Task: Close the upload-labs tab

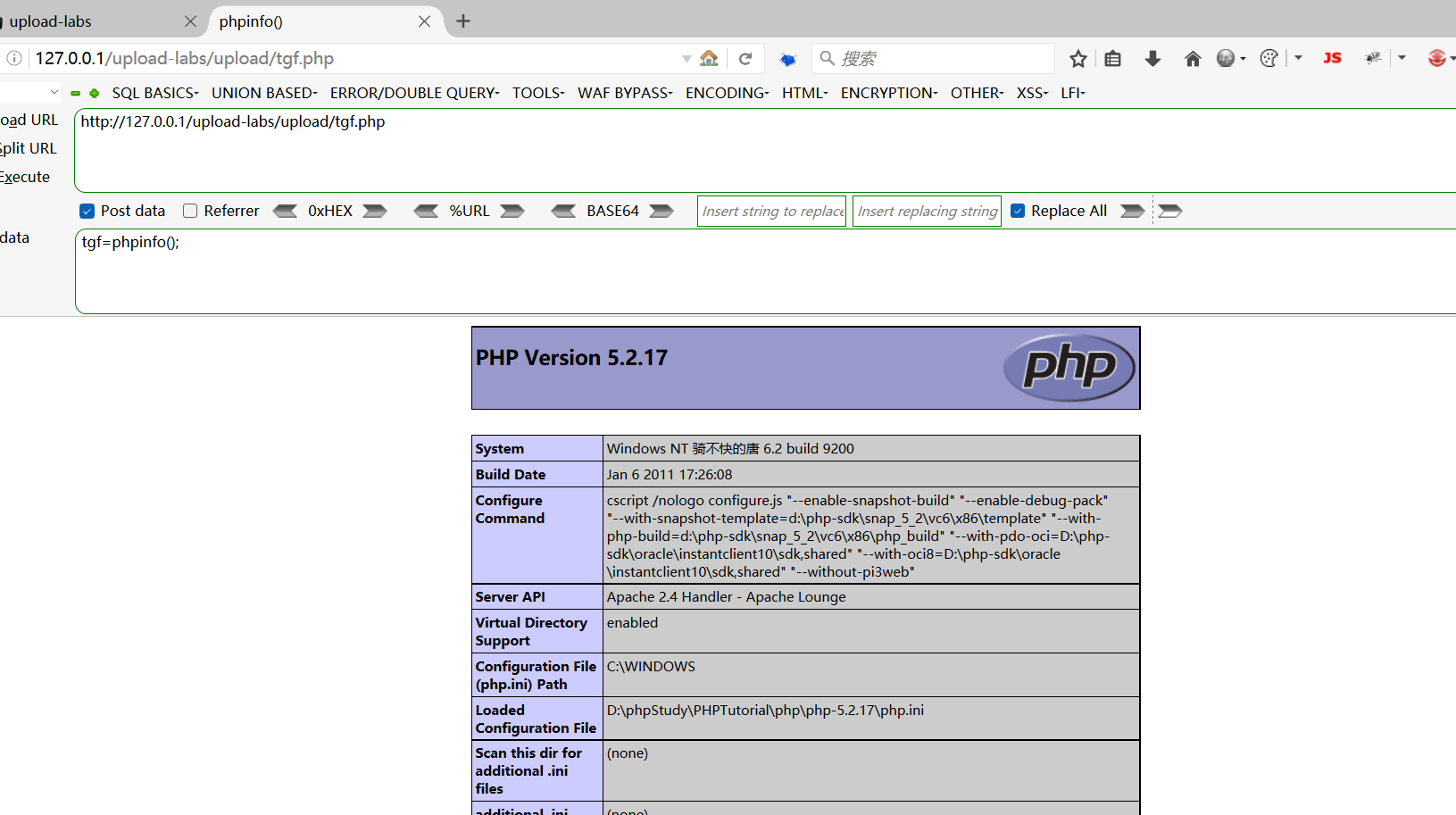Action: click(x=190, y=21)
